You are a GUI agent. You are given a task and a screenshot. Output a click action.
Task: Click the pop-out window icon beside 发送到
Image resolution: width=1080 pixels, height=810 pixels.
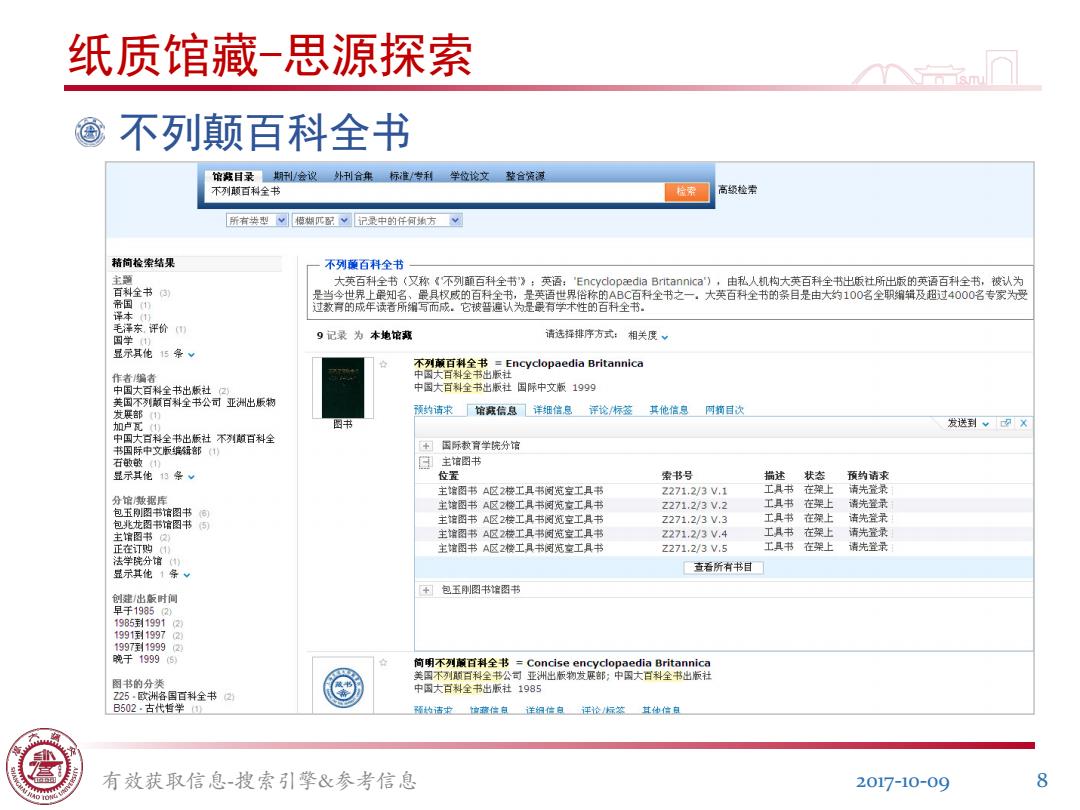pos(1006,423)
